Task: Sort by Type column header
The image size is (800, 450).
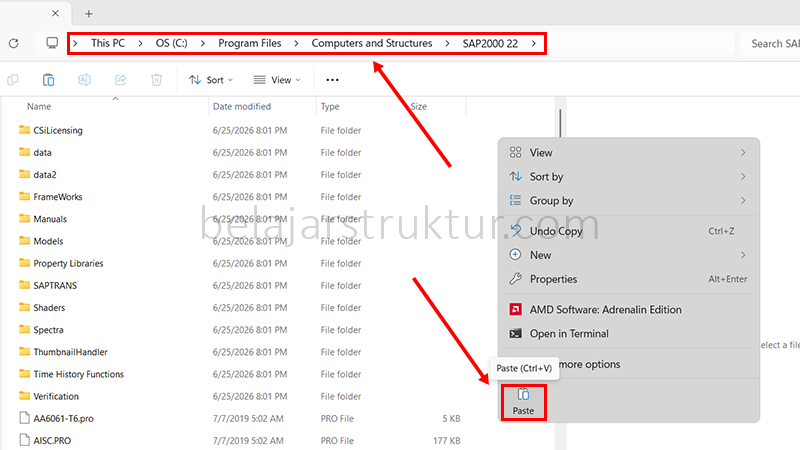Action: tap(330, 106)
